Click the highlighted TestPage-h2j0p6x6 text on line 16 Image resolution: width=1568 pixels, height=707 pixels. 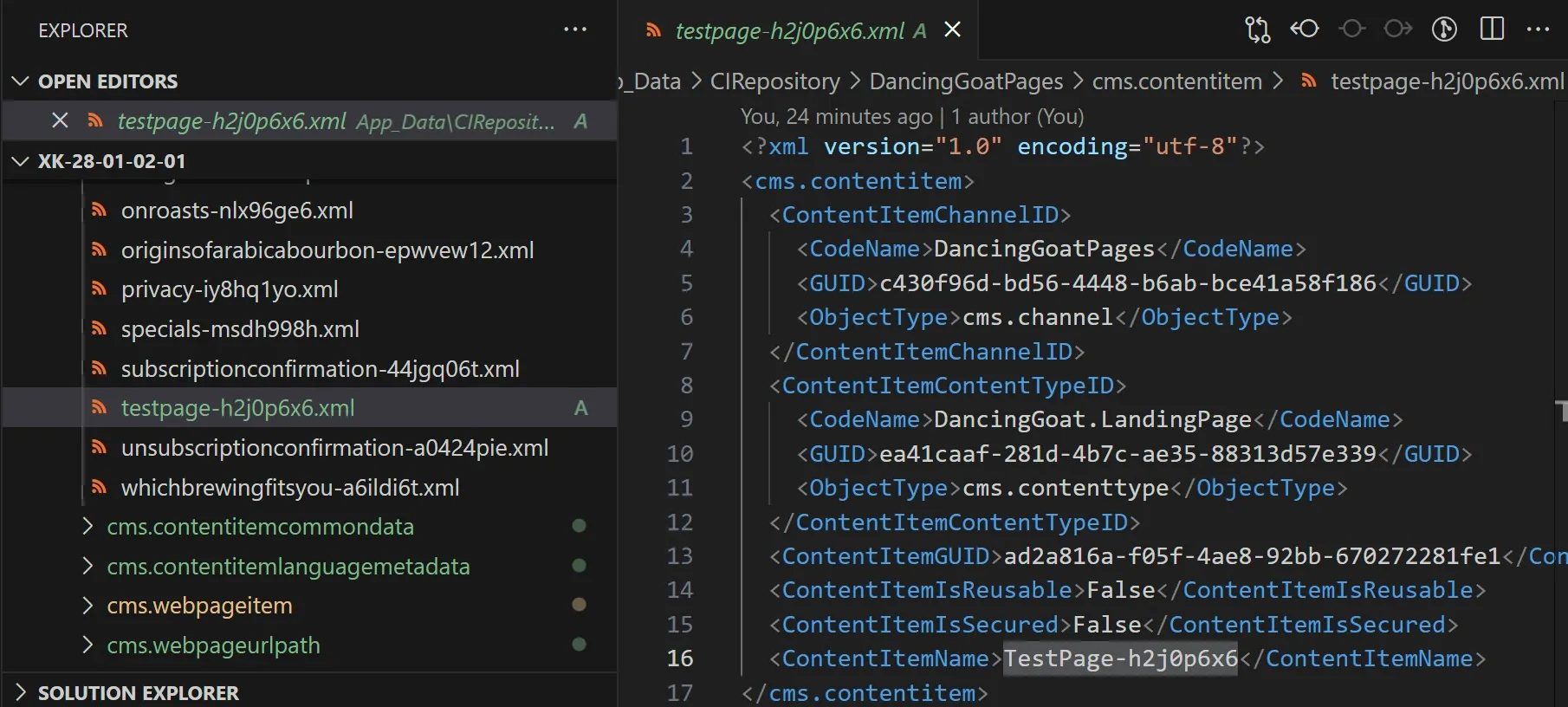1121,658
